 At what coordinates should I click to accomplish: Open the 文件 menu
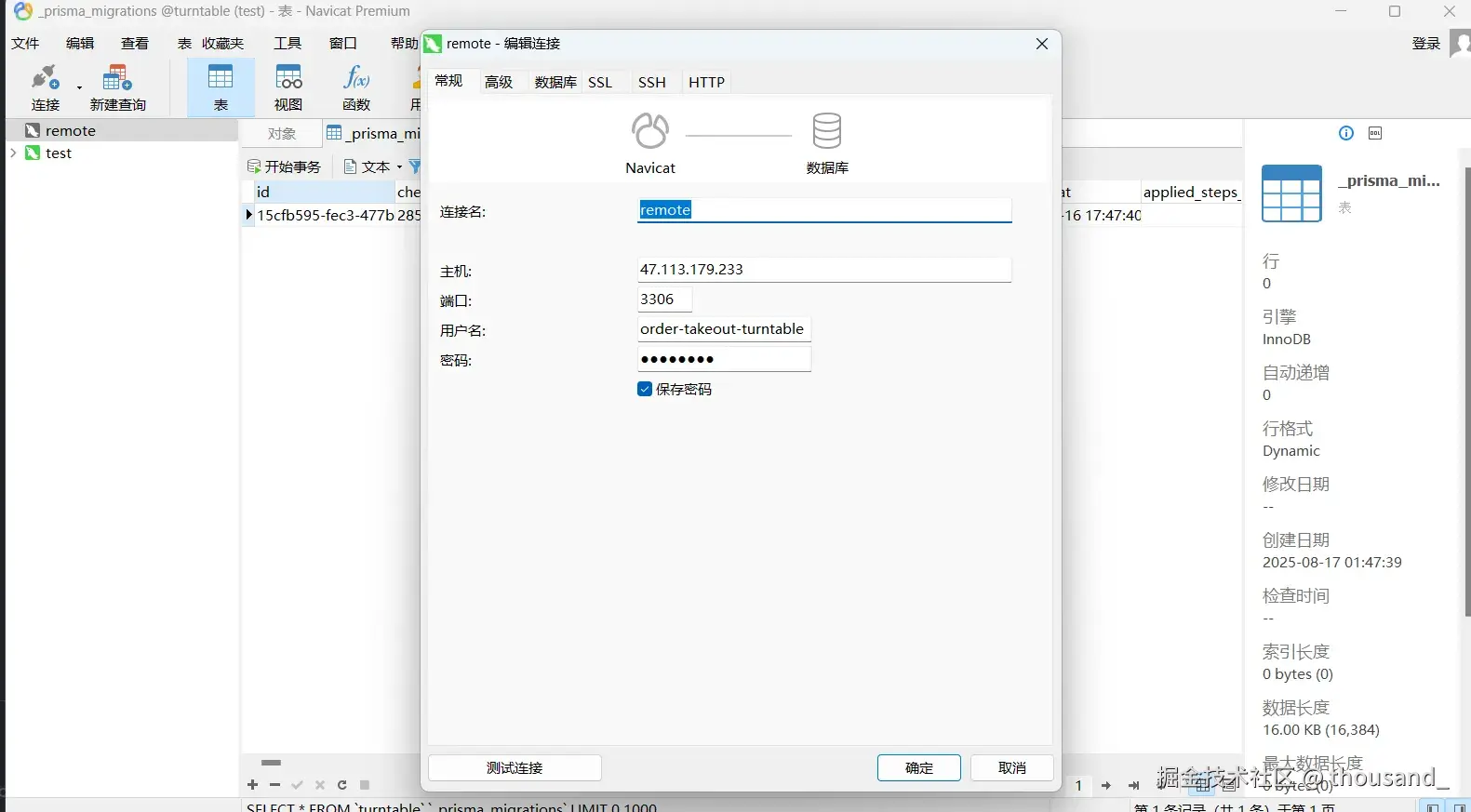[25, 43]
